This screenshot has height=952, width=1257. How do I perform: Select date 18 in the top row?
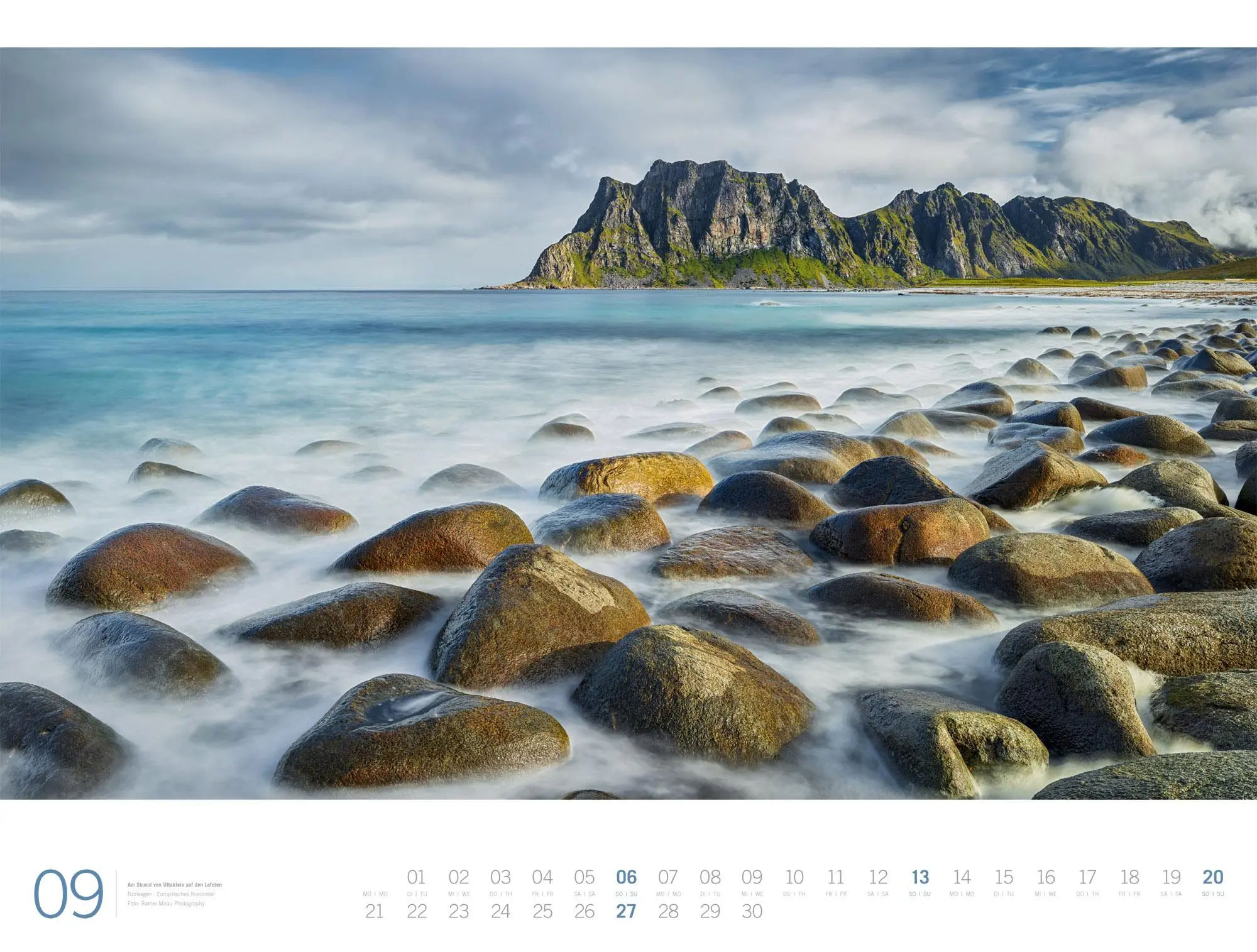pos(1129,877)
